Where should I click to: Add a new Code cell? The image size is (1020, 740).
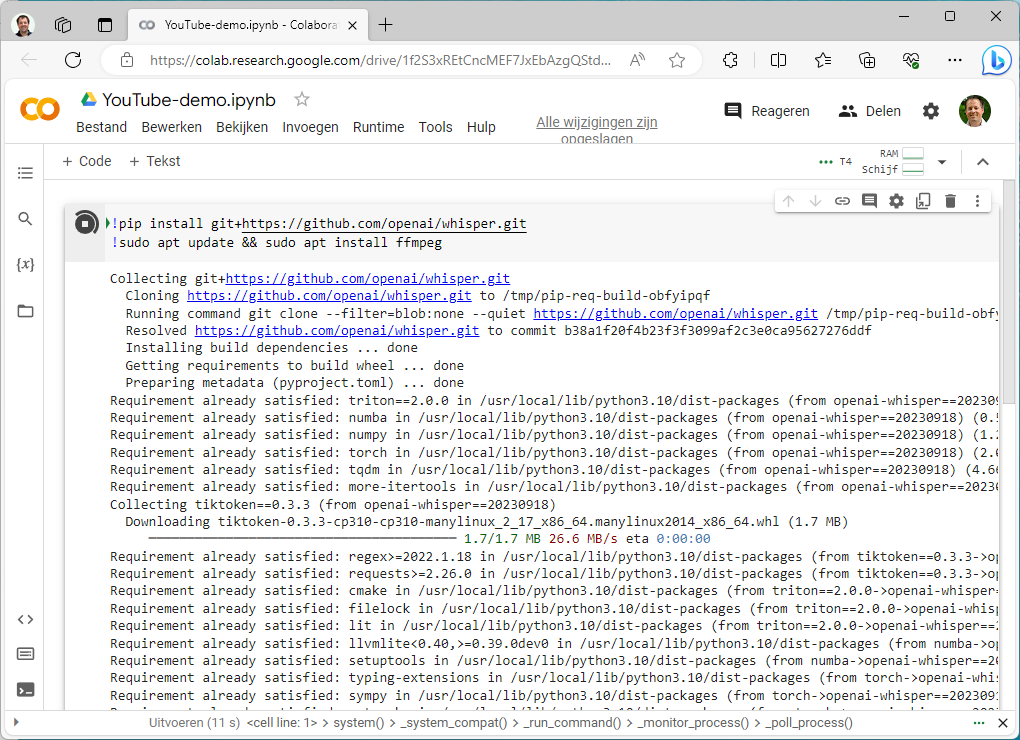87,161
